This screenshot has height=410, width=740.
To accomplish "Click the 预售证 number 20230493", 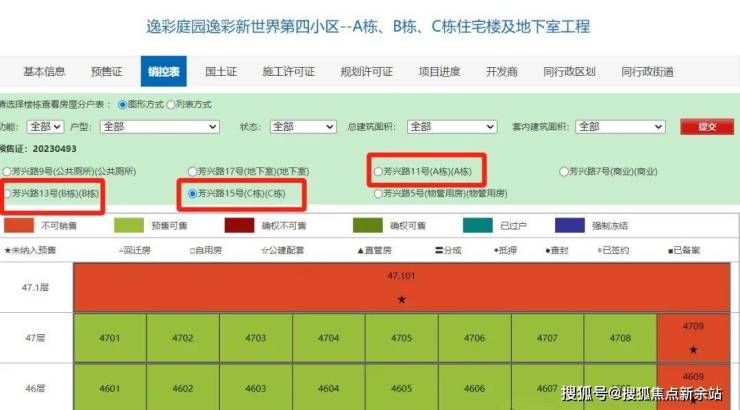I will [54, 149].
